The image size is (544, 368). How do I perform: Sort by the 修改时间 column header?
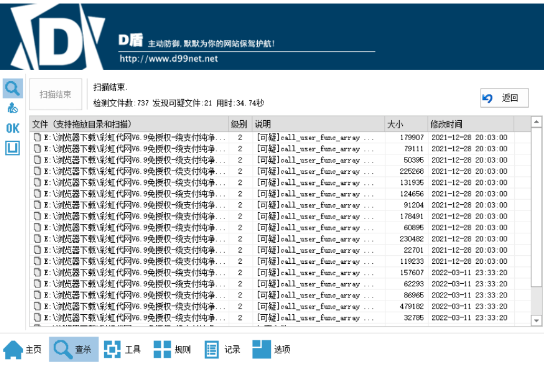click(x=470, y=124)
